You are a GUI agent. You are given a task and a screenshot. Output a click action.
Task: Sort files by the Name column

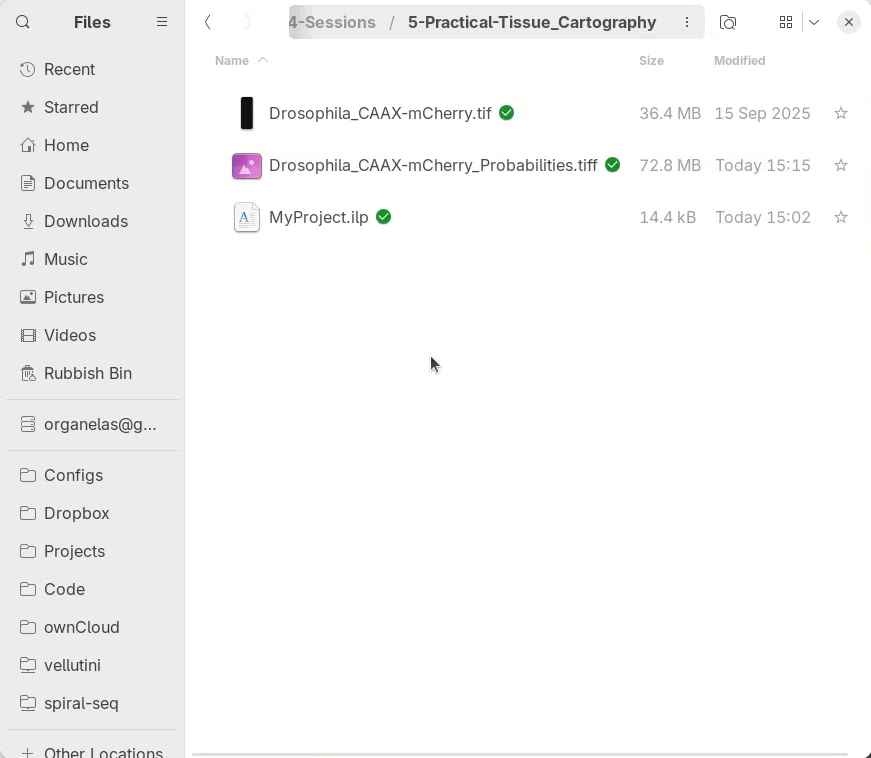pos(232,61)
